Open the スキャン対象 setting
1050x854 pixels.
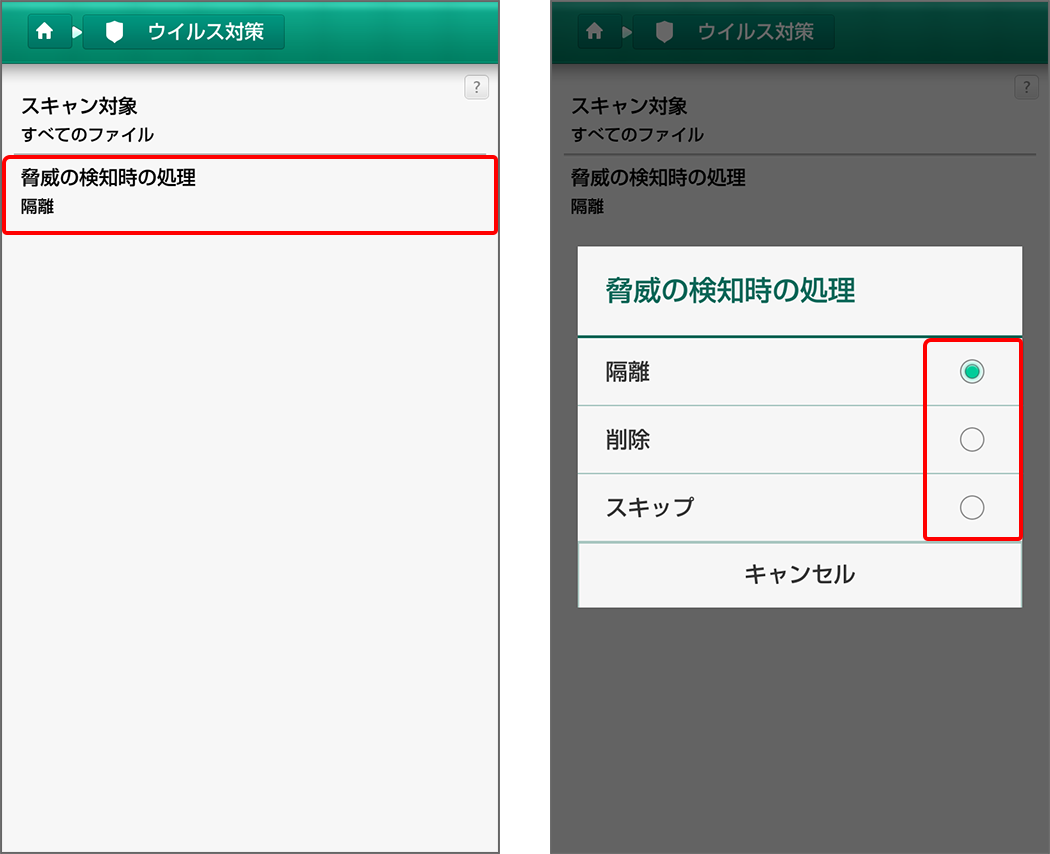click(x=249, y=117)
